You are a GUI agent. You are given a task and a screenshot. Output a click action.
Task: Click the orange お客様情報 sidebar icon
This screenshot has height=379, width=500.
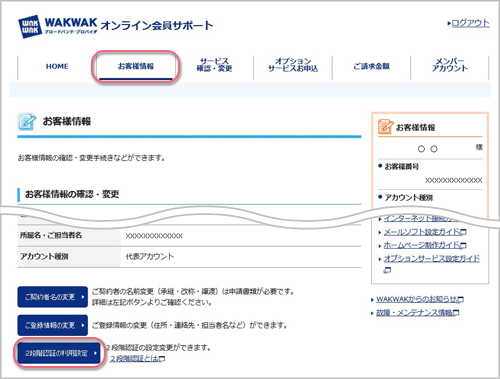[x=385, y=127]
